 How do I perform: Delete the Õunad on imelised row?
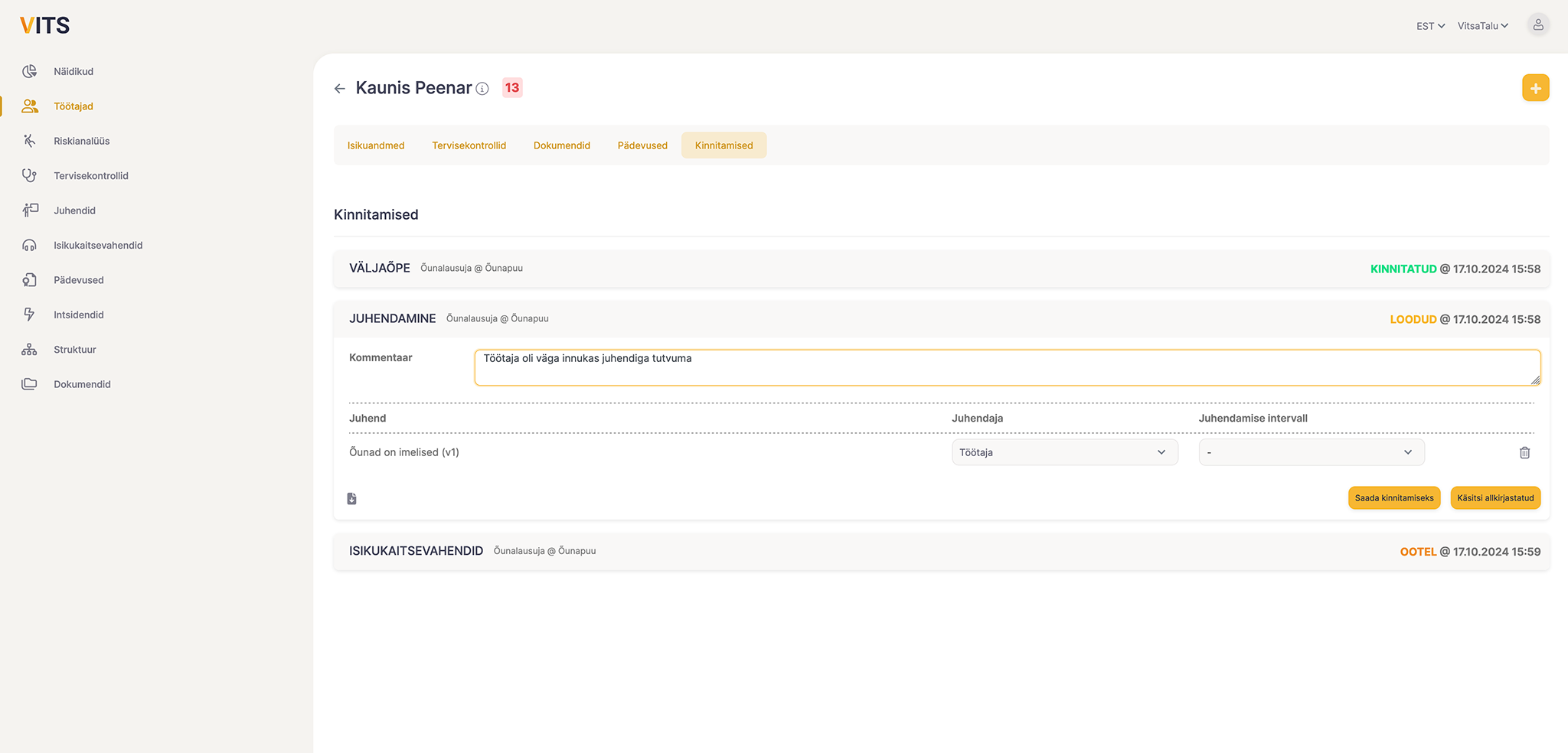click(1524, 453)
